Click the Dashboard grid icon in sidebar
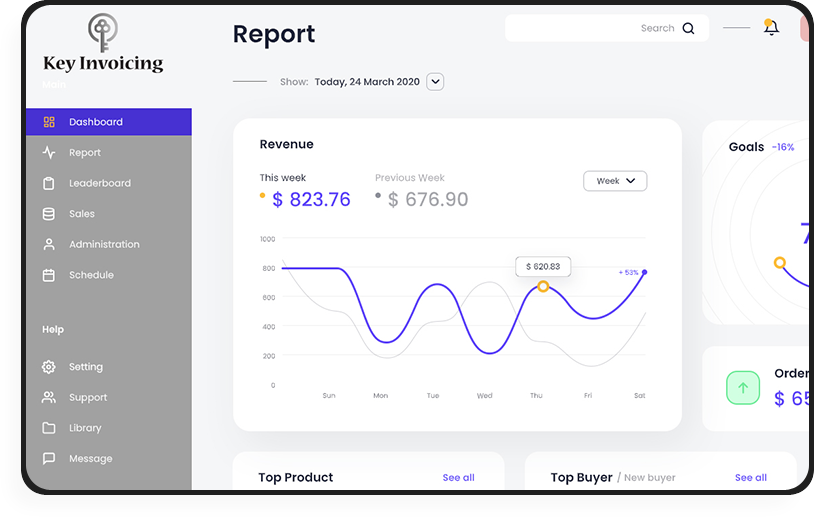814x517 pixels. [x=49, y=122]
